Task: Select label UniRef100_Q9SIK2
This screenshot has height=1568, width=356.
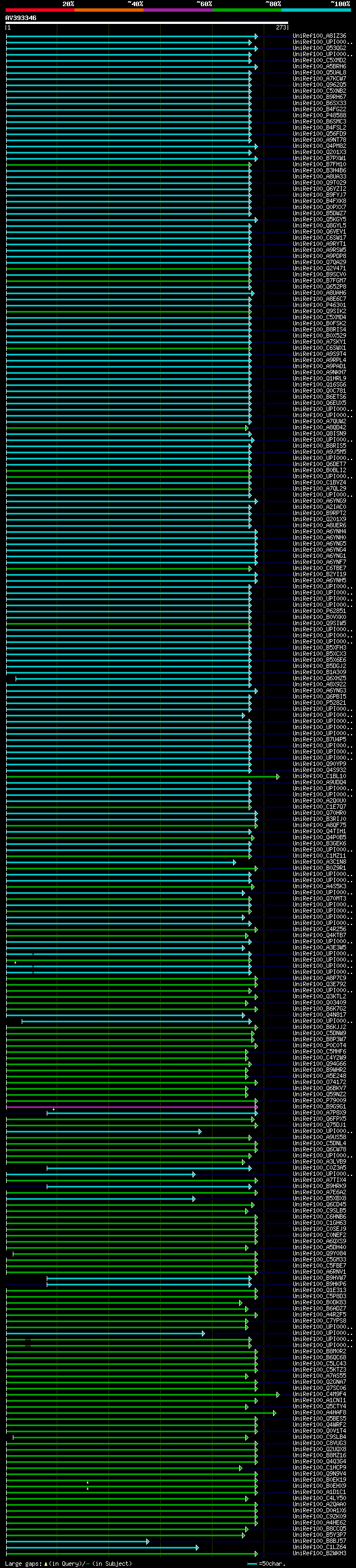Action: 319,311
